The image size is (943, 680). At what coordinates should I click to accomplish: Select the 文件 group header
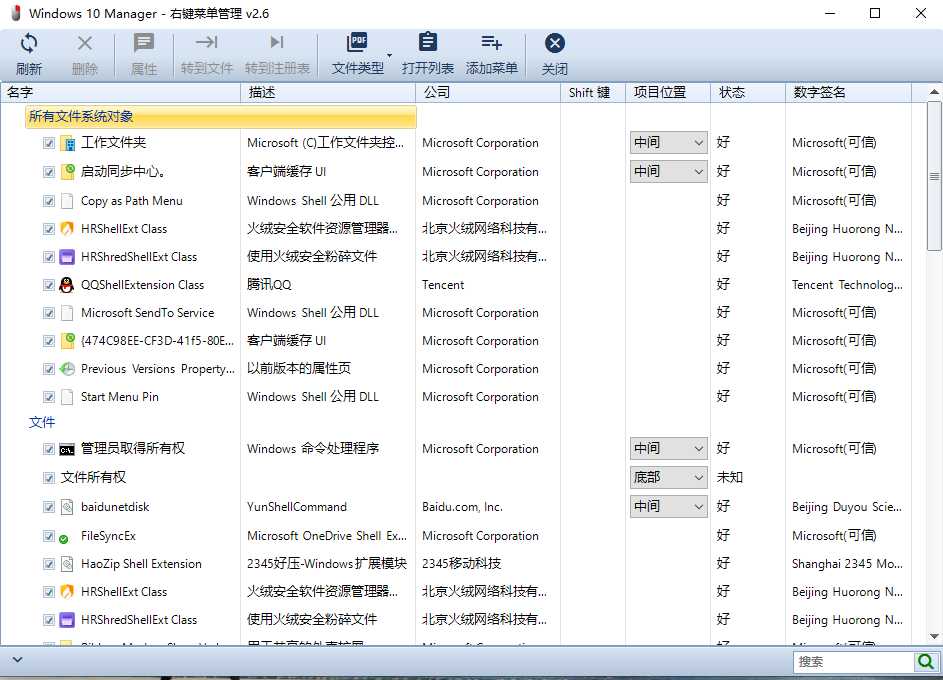pyautogui.click(x=42, y=422)
